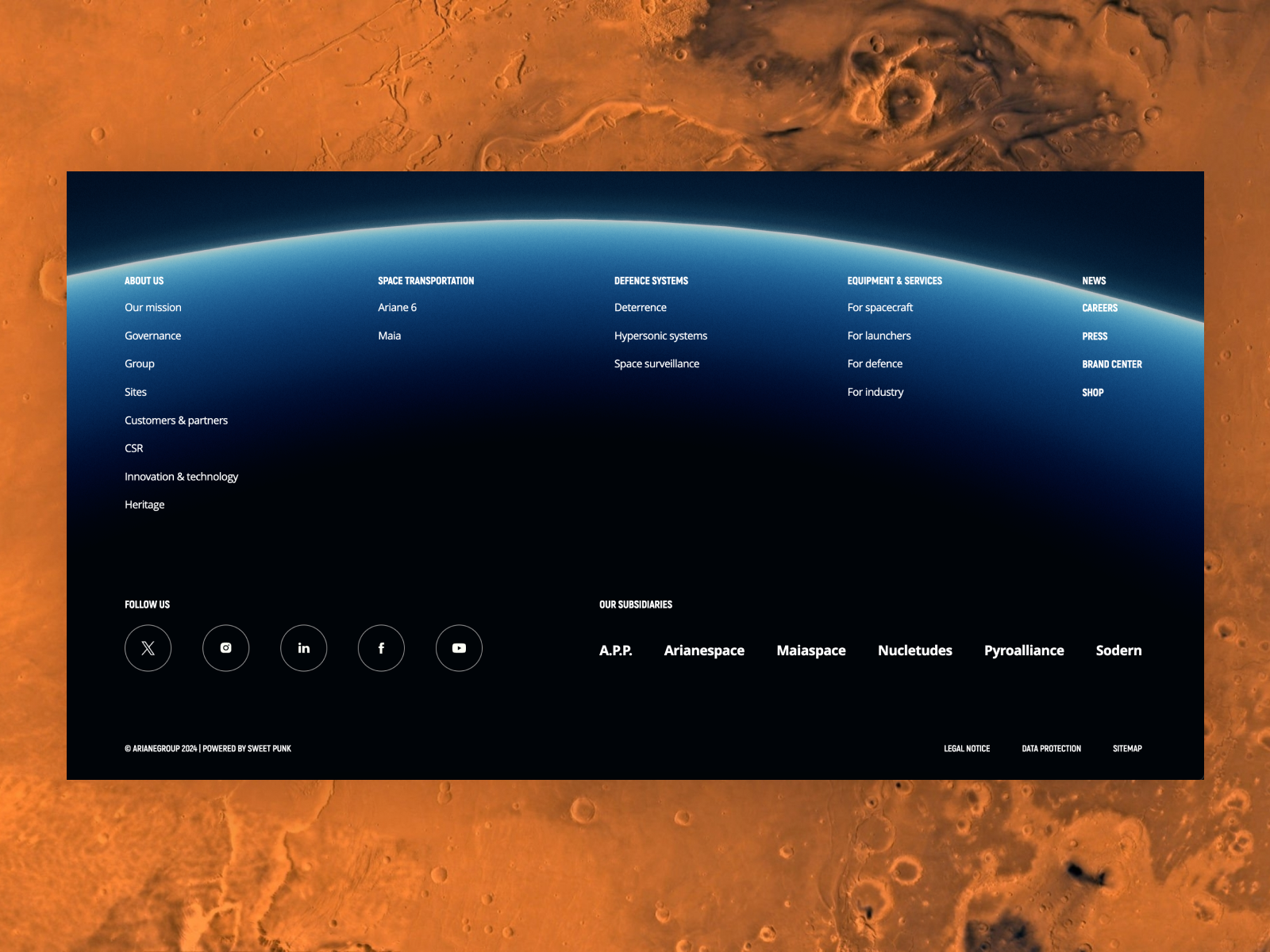This screenshot has height=952, width=1270.
Task: Open the Innovation & technology link
Action: coord(181,477)
